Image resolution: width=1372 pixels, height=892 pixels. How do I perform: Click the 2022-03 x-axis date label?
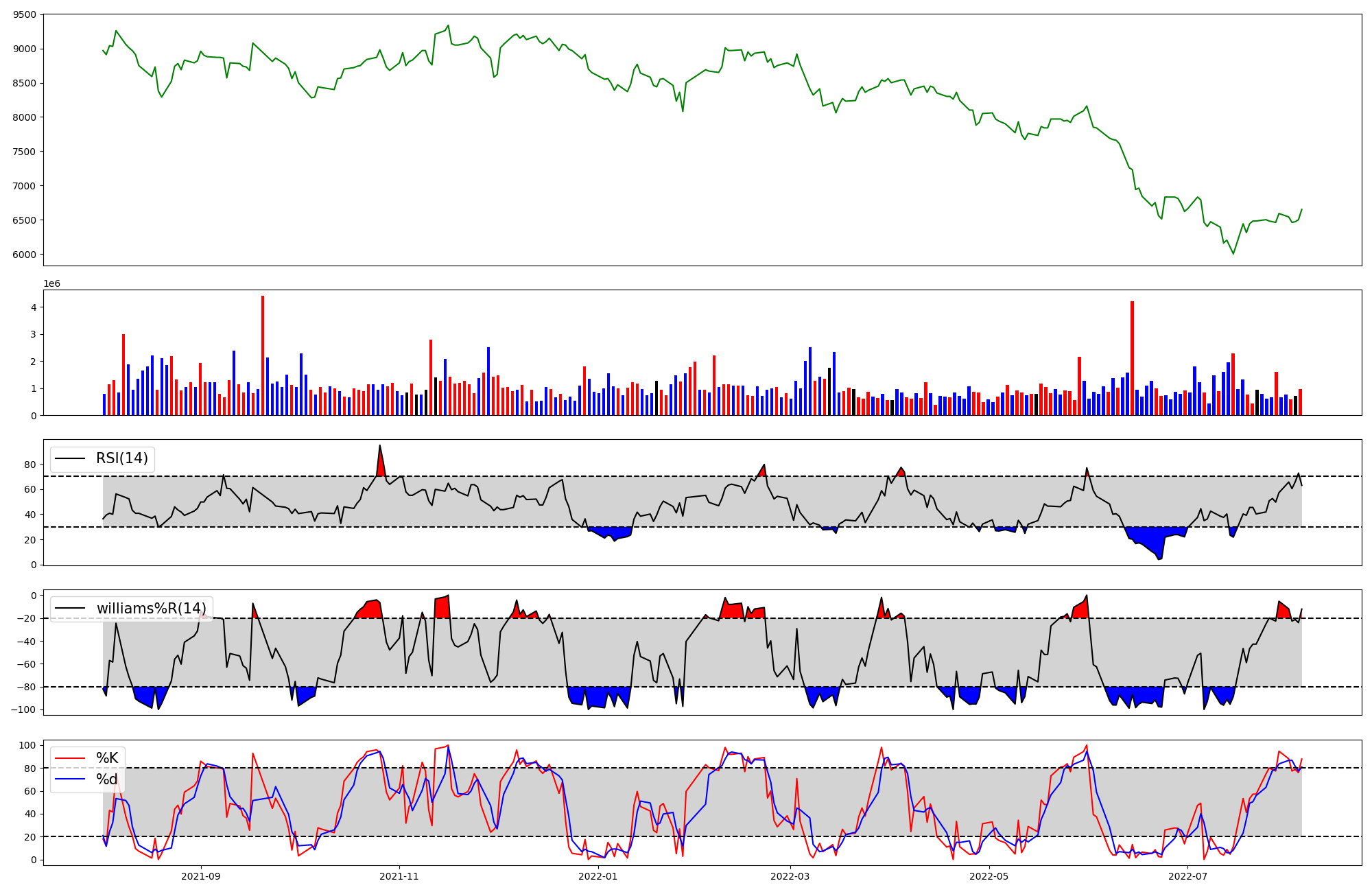[x=791, y=876]
